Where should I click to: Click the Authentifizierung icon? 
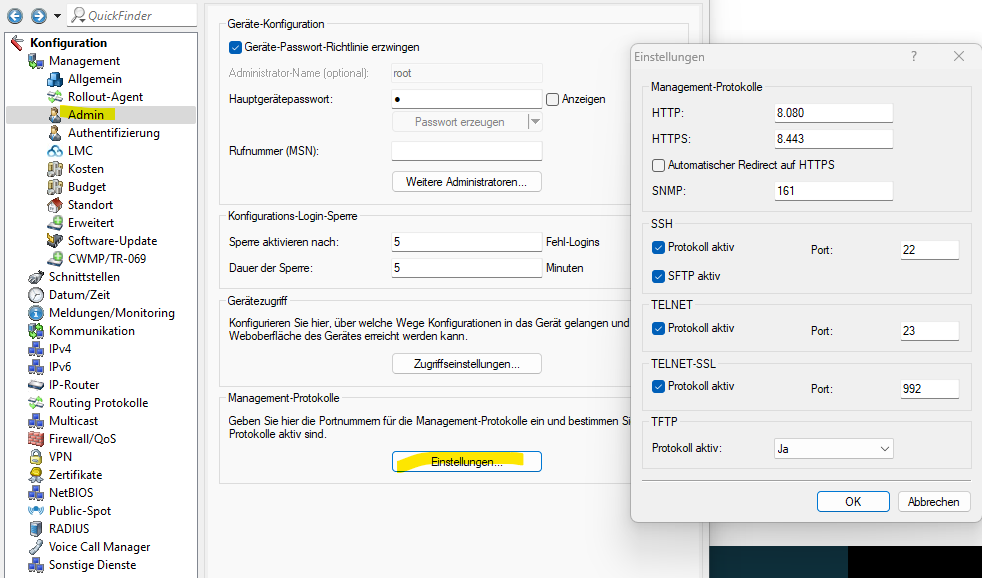[x=55, y=133]
